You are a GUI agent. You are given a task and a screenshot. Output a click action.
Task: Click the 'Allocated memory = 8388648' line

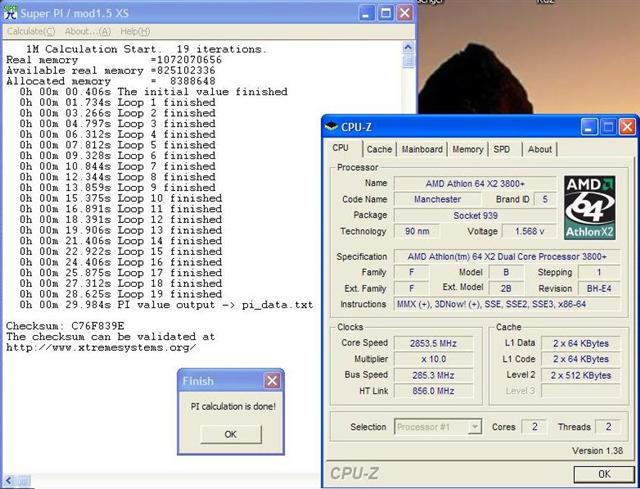(111, 81)
